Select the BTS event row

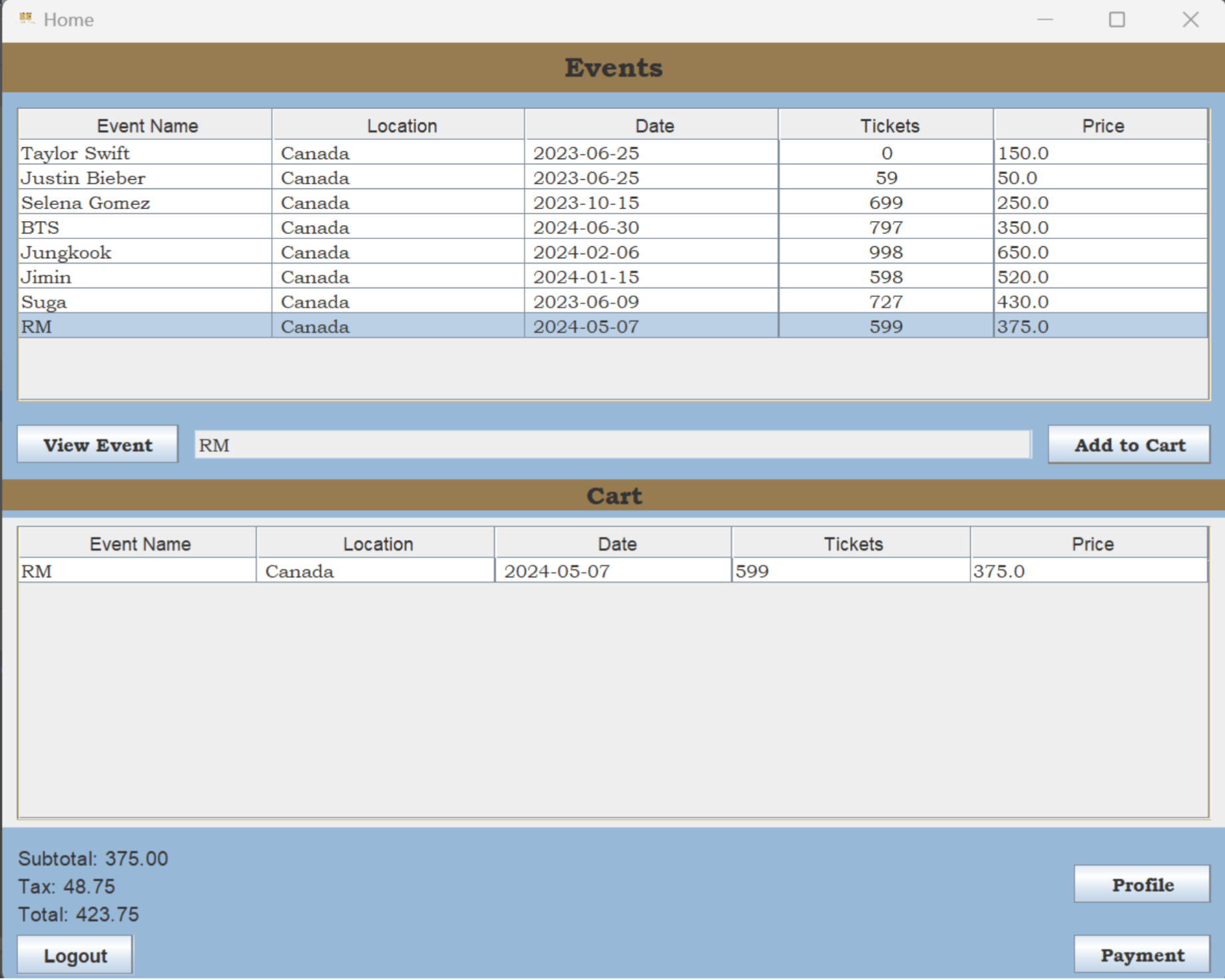click(613, 227)
